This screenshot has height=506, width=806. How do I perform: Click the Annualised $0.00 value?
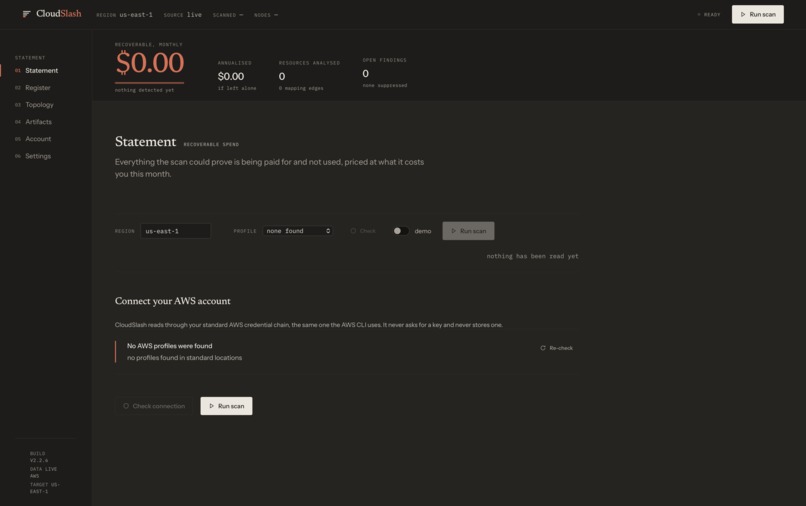231,77
